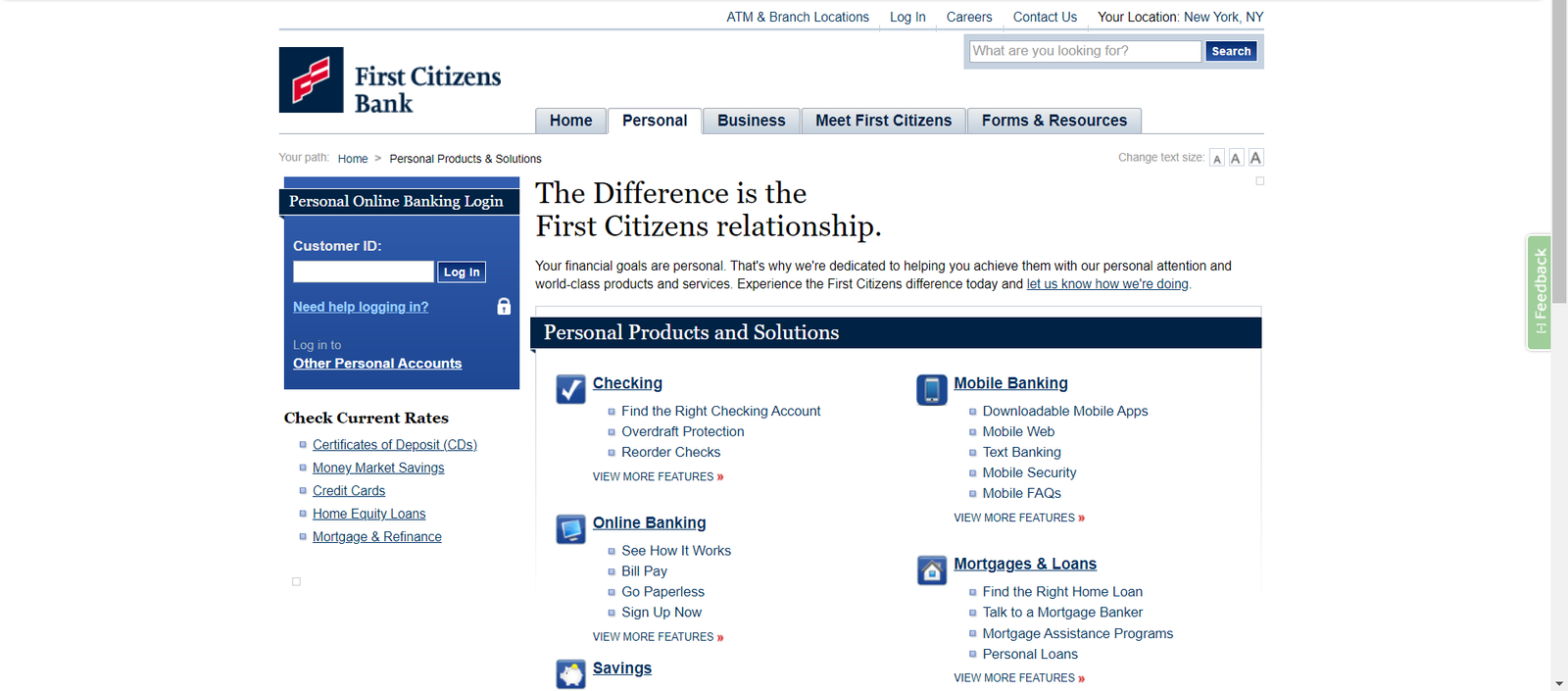Click the Mobile Banking phone icon
Screen dimensions: 1568x691
(x=931, y=389)
